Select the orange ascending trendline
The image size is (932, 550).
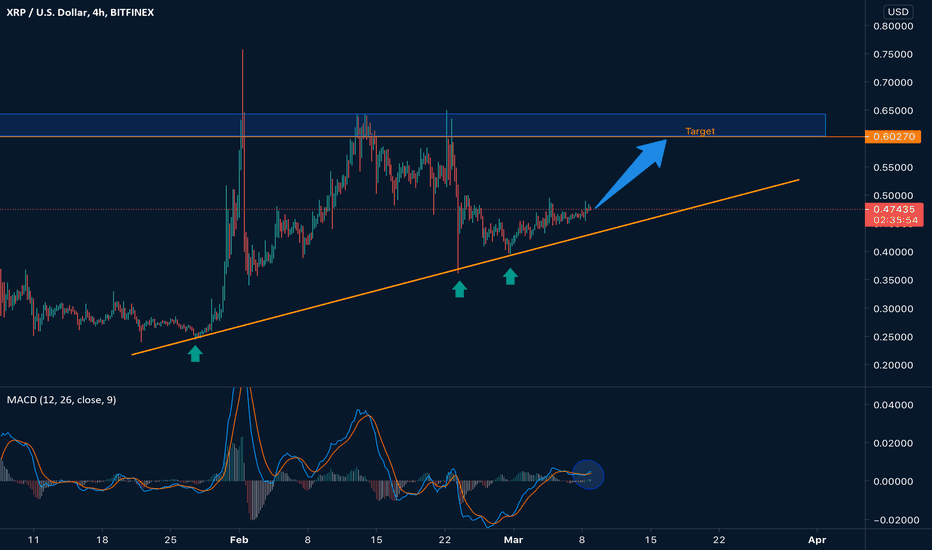coord(465,267)
